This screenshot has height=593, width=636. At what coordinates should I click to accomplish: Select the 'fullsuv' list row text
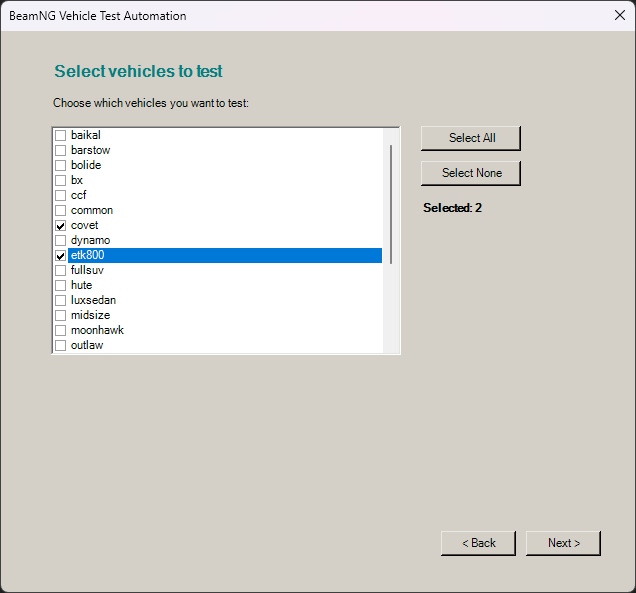point(87,270)
